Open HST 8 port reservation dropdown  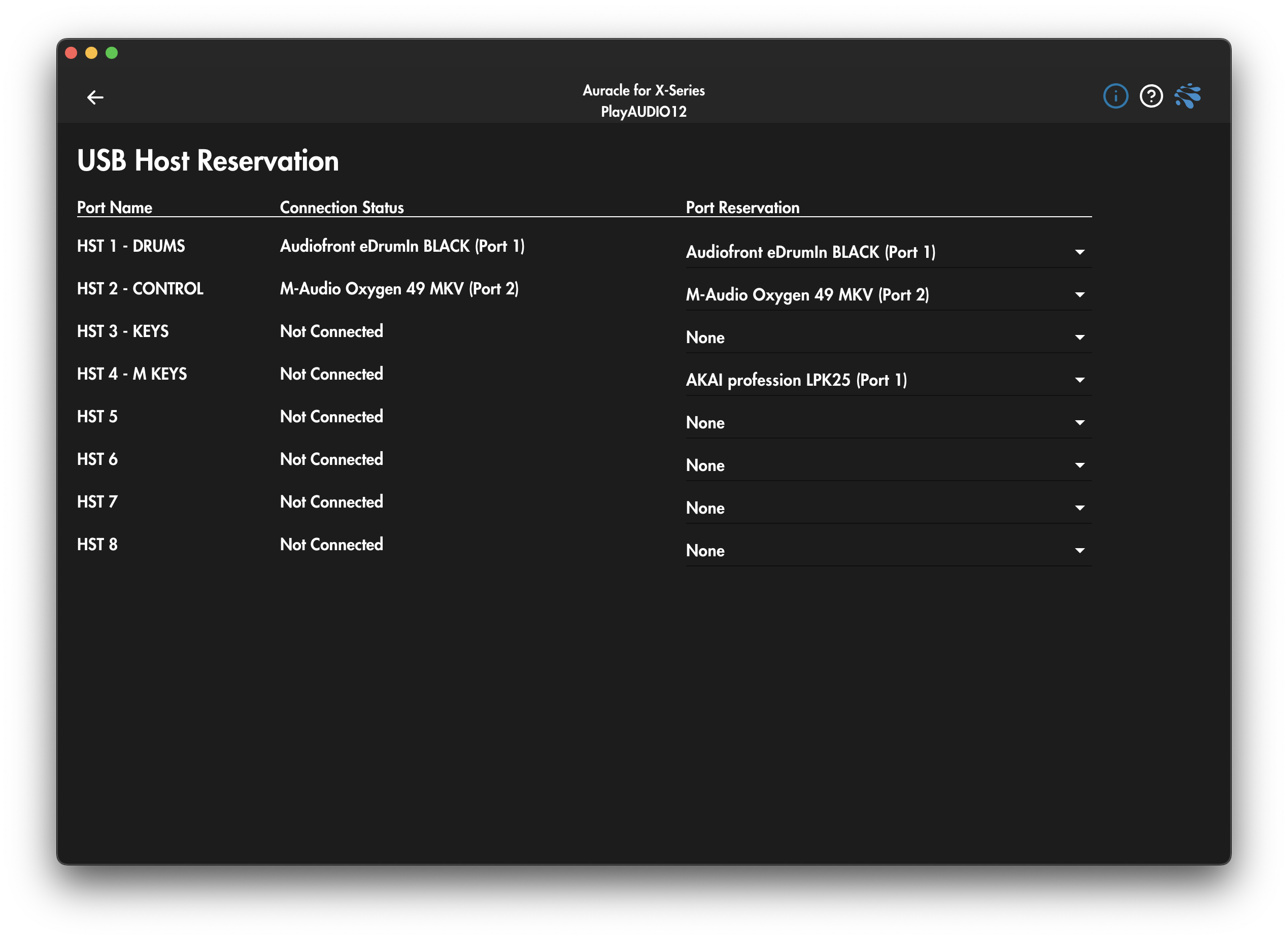pyautogui.click(x=889, y=551)
